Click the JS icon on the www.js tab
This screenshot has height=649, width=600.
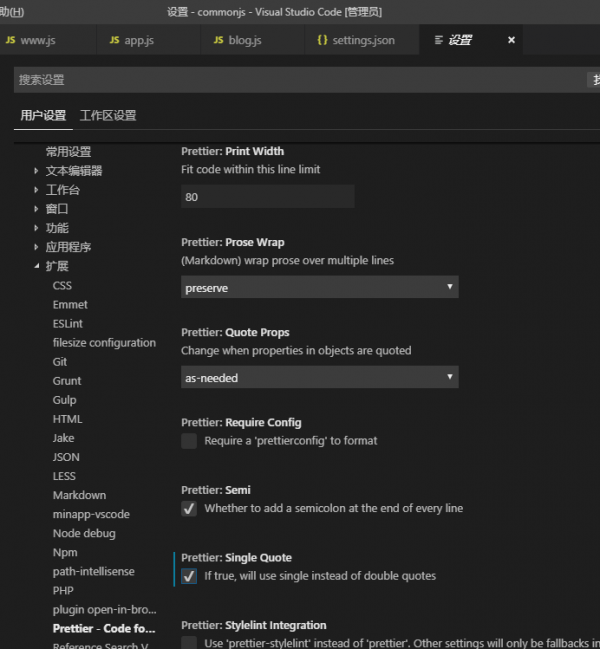click(10, 40)
